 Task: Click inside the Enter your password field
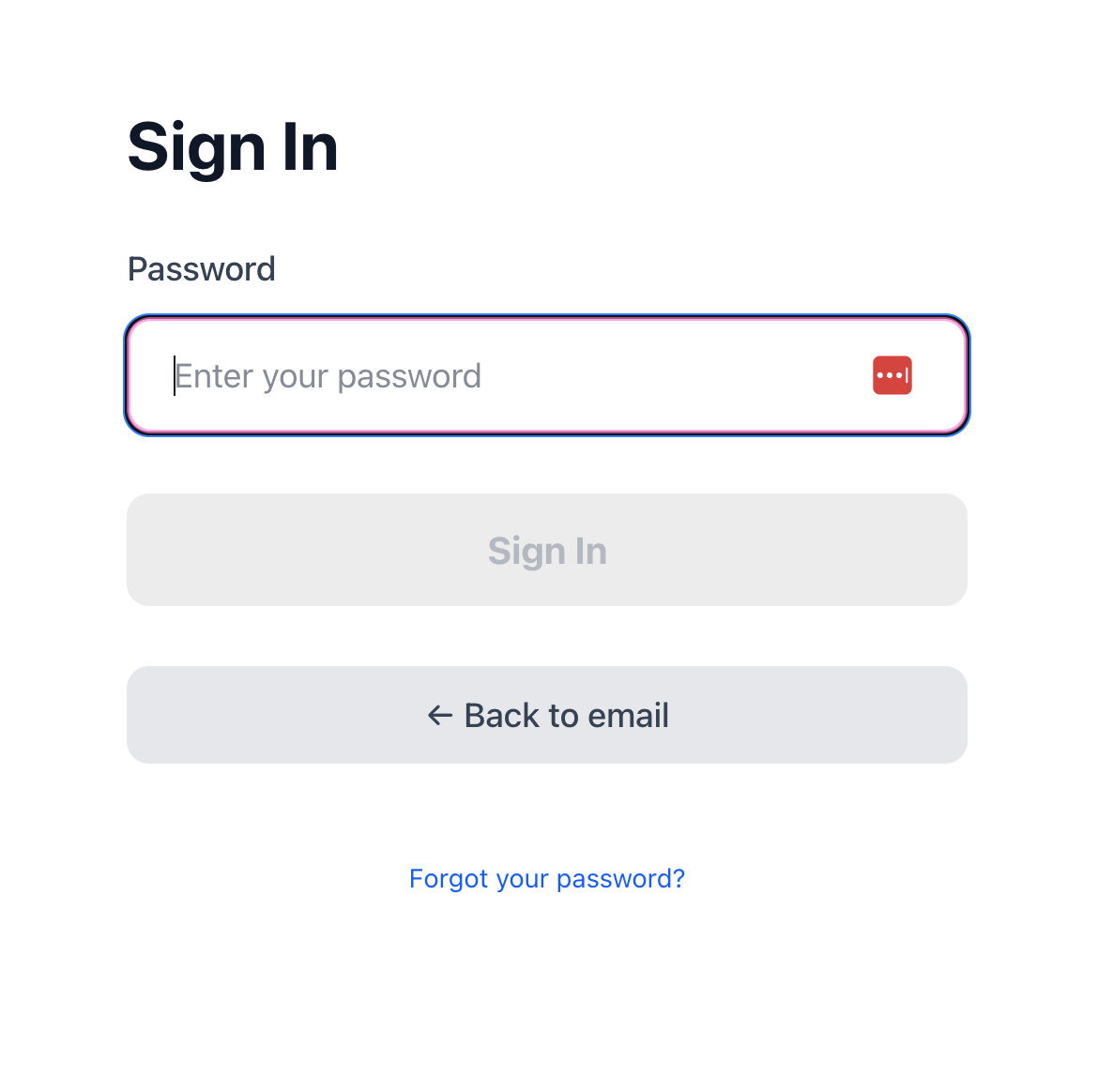pos(422,374)
